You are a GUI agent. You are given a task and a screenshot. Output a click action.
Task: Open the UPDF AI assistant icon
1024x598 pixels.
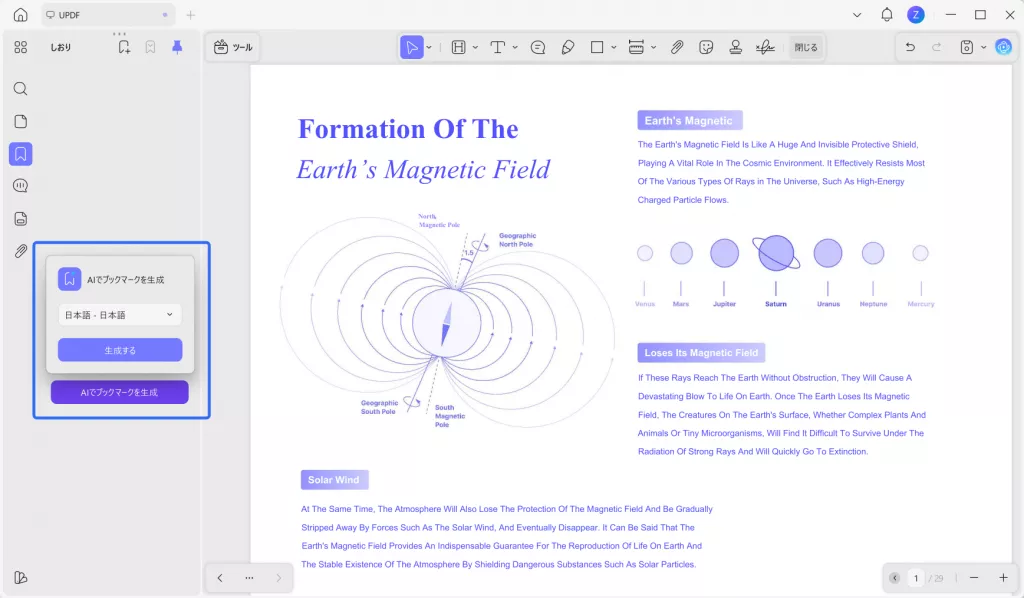[1004, 47]
